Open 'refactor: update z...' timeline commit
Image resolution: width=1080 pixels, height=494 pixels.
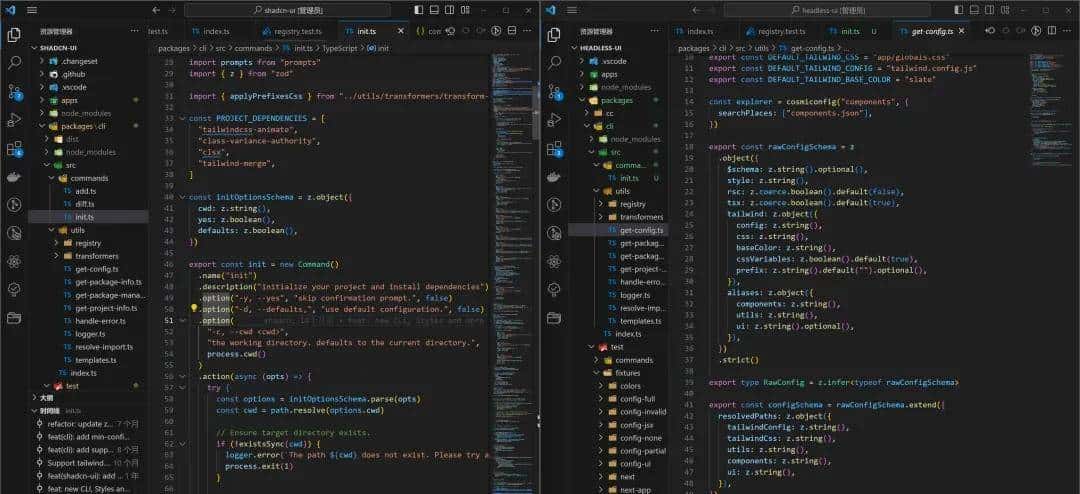pyautogui.click(x=88, y=424)
